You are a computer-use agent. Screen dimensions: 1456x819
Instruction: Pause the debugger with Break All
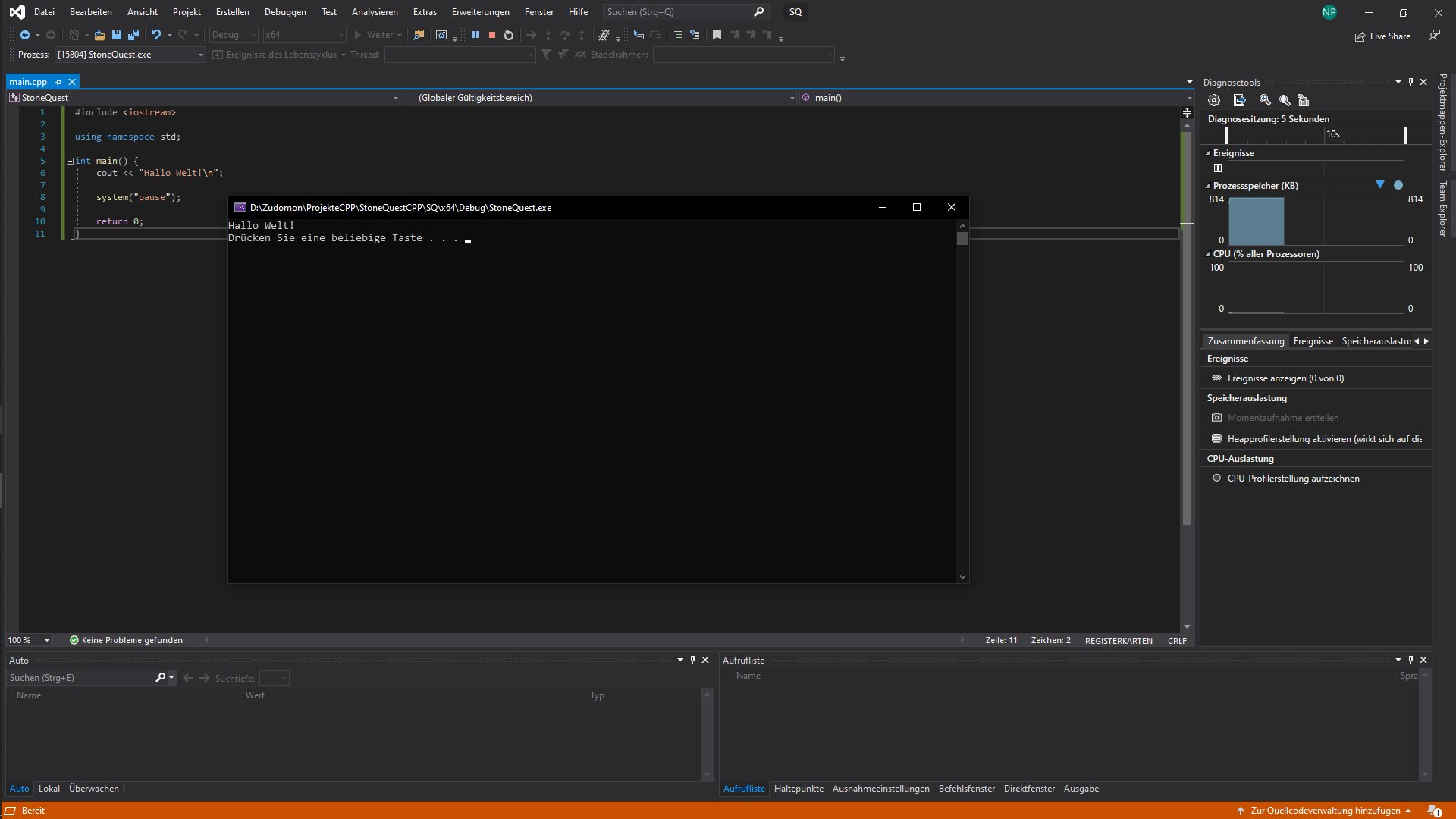click(x=475, y=35)
